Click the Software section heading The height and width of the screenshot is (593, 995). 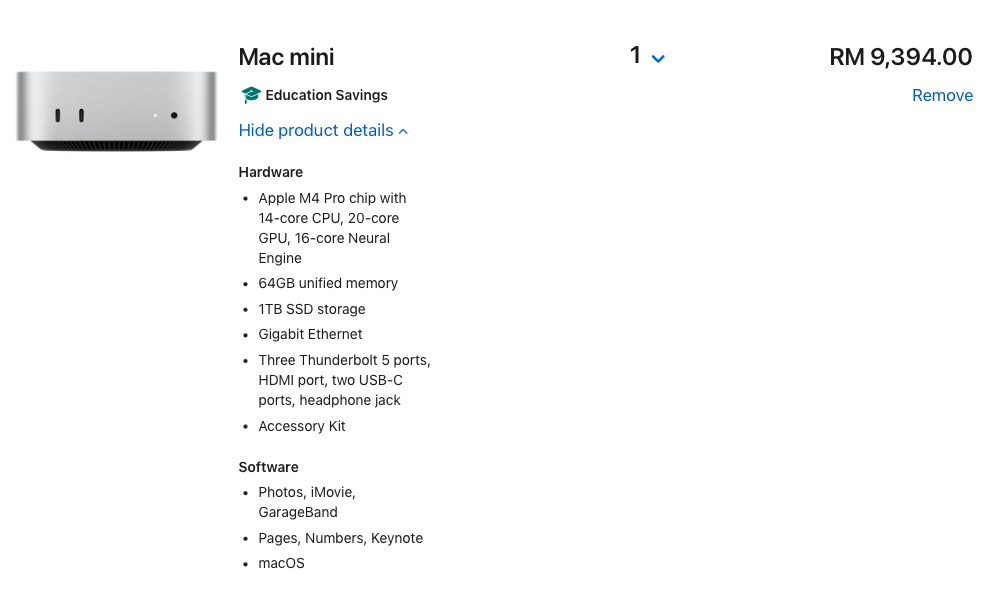click(x=268, y=467)
